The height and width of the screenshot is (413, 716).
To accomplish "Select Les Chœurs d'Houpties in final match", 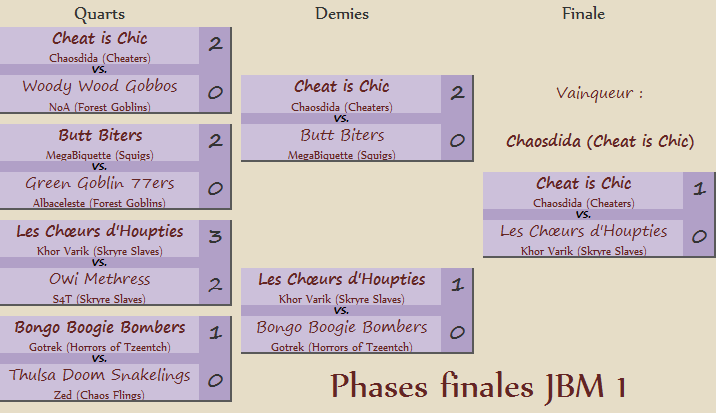I will pyautogui.click(x=584, y=232).
